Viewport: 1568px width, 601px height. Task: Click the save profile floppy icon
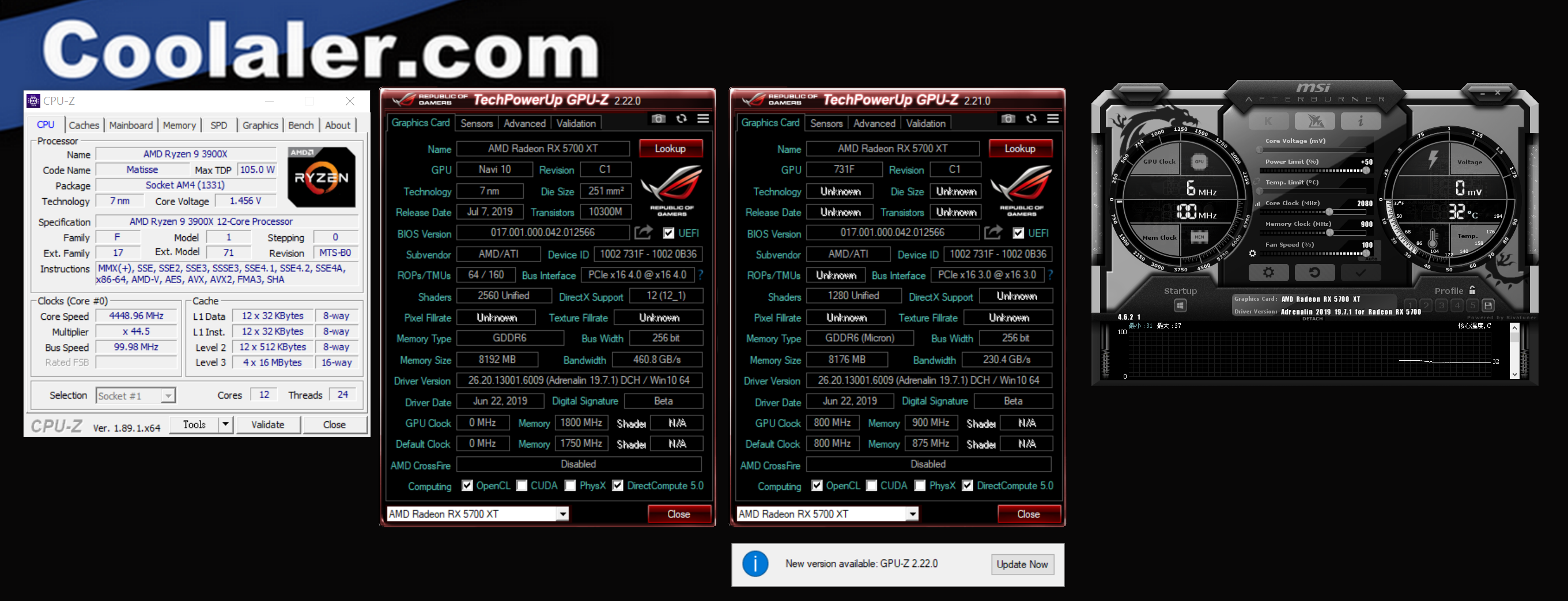pos(1488,305)
